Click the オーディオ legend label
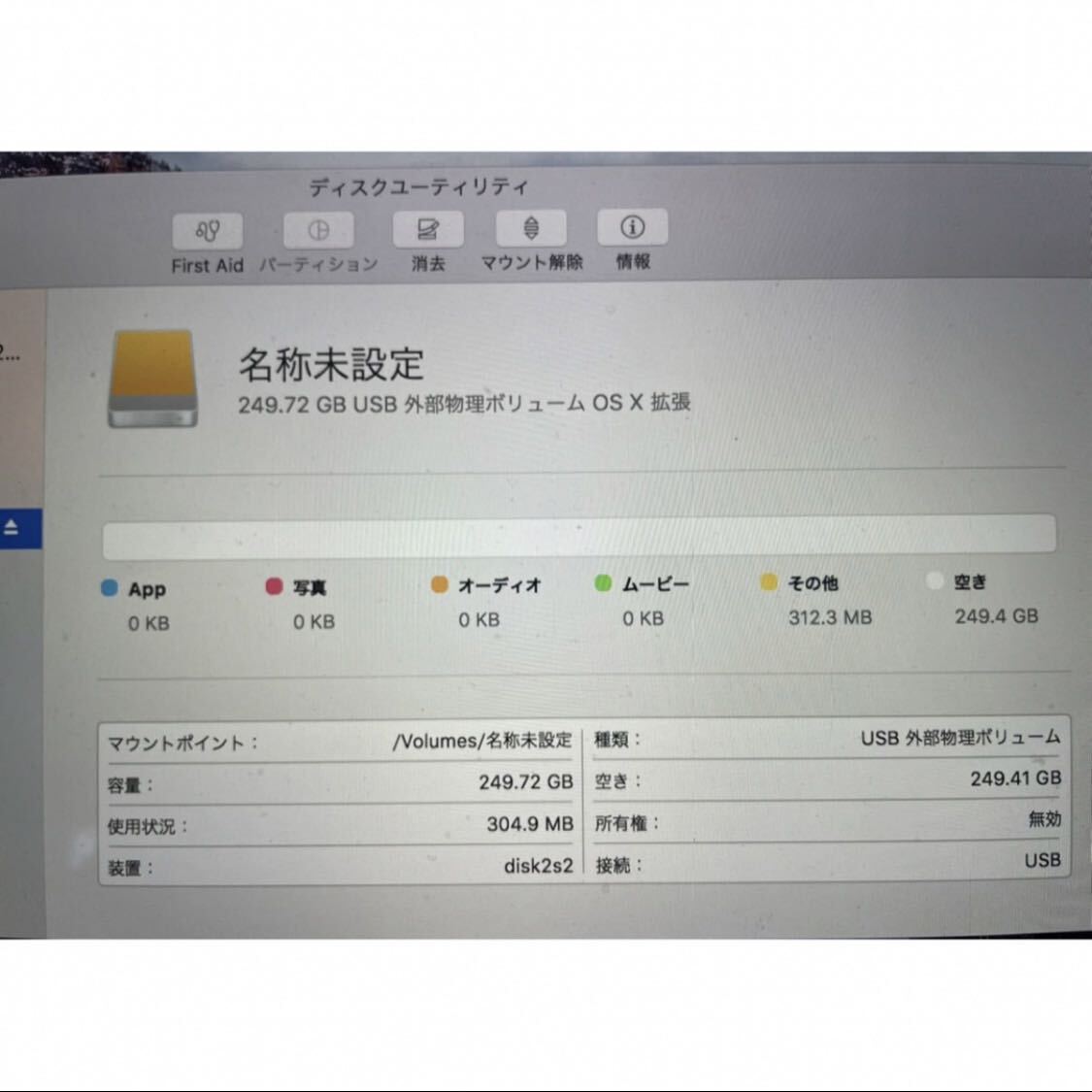This screenshot has width=1092, height=1092. [x=501, y=584]
